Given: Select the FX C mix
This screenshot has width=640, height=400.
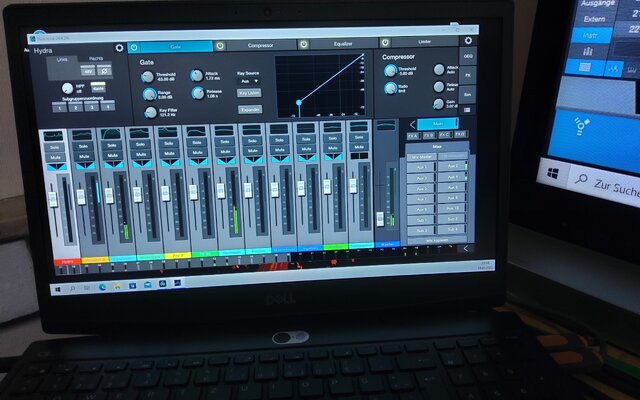Looking at the screenshot, I should pyautogui.click(x=444, y=134).
